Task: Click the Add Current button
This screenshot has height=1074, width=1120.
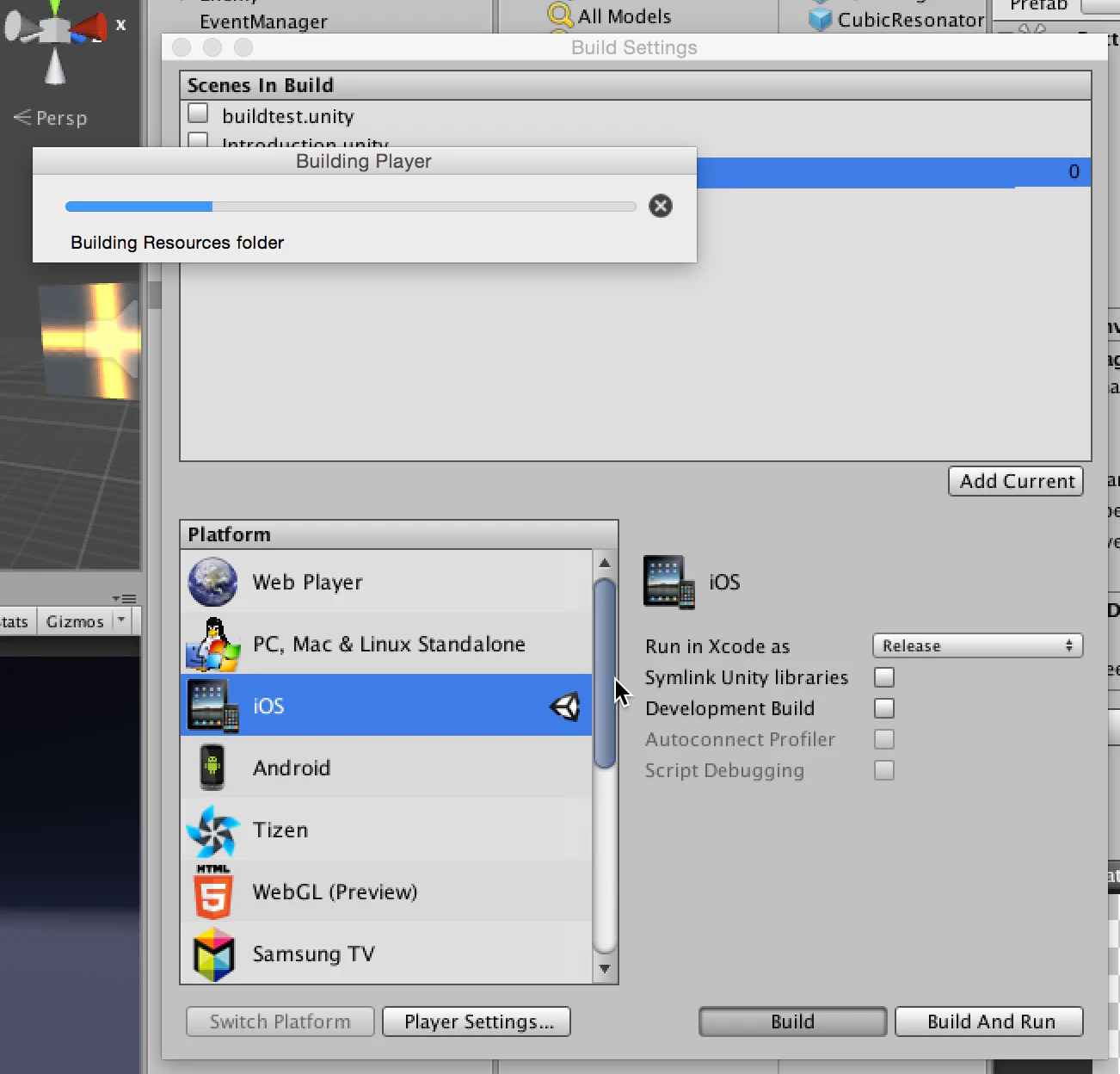Action: [1016, 481]
